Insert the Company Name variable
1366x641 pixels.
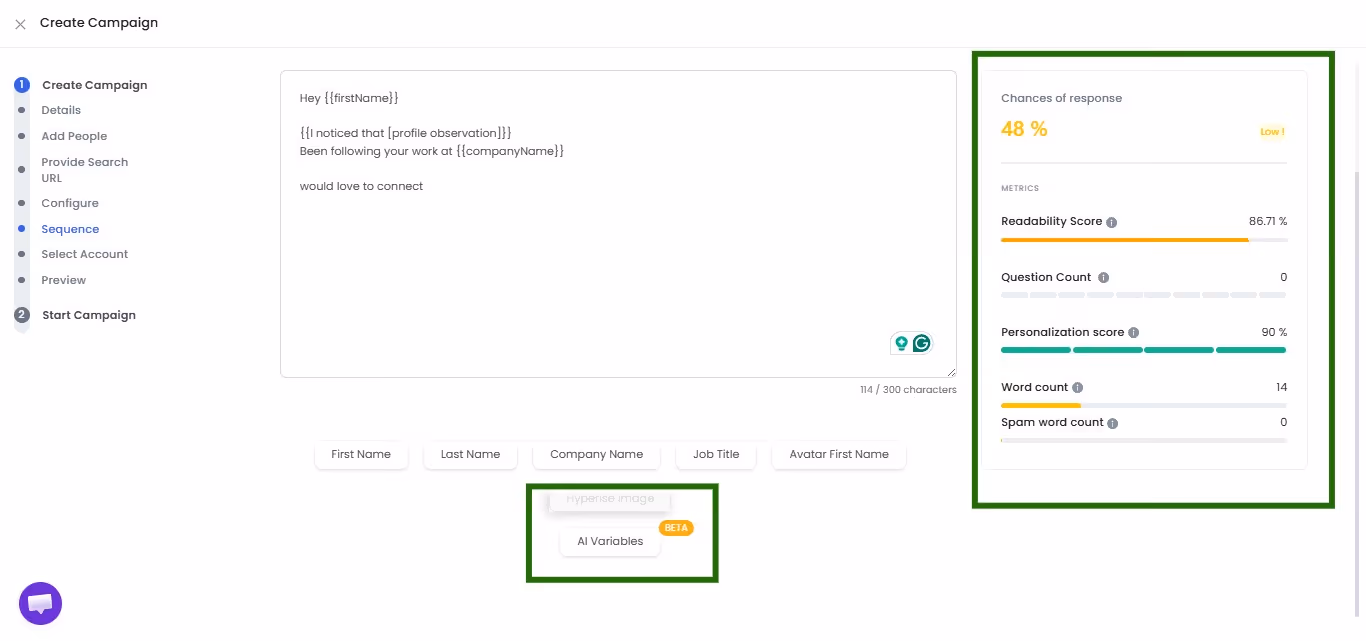[x=596, y=454]
